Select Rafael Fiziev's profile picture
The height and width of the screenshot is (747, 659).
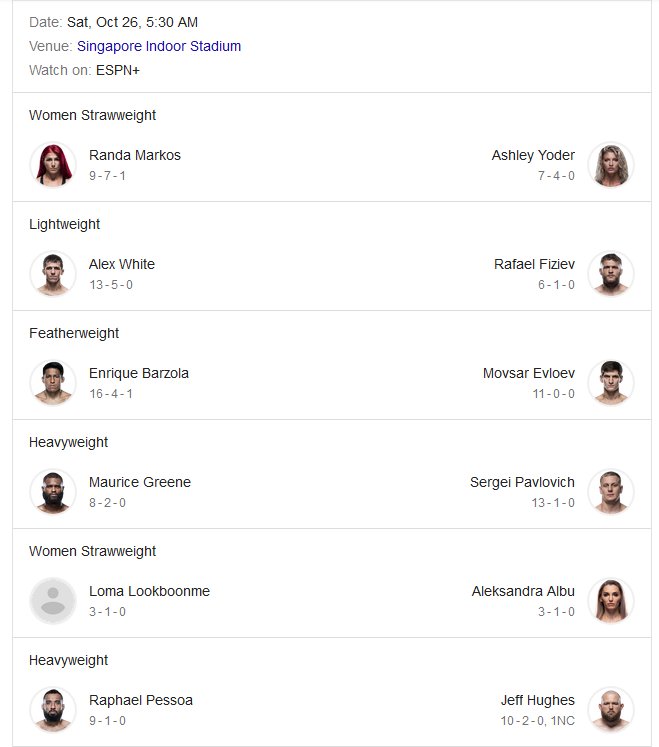point(610,274)
